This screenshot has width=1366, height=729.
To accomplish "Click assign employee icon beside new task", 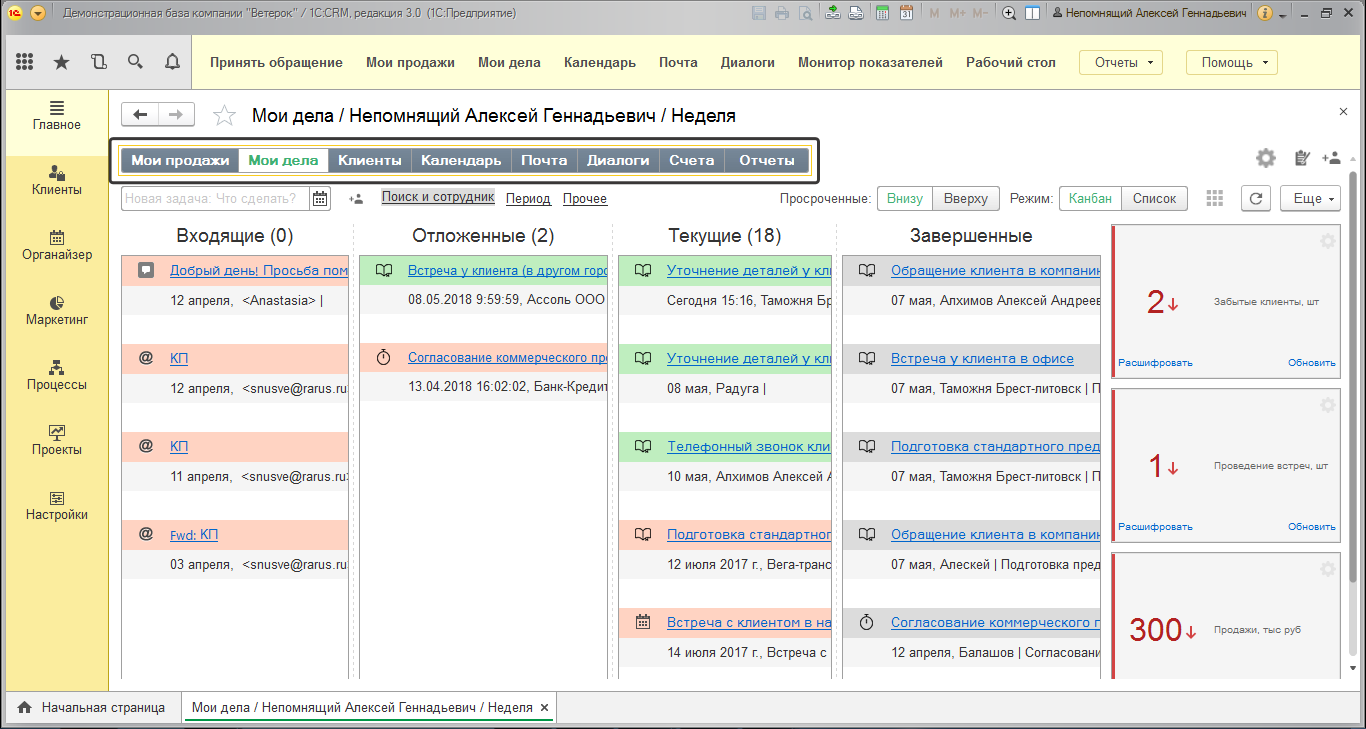I will point(356,199).
